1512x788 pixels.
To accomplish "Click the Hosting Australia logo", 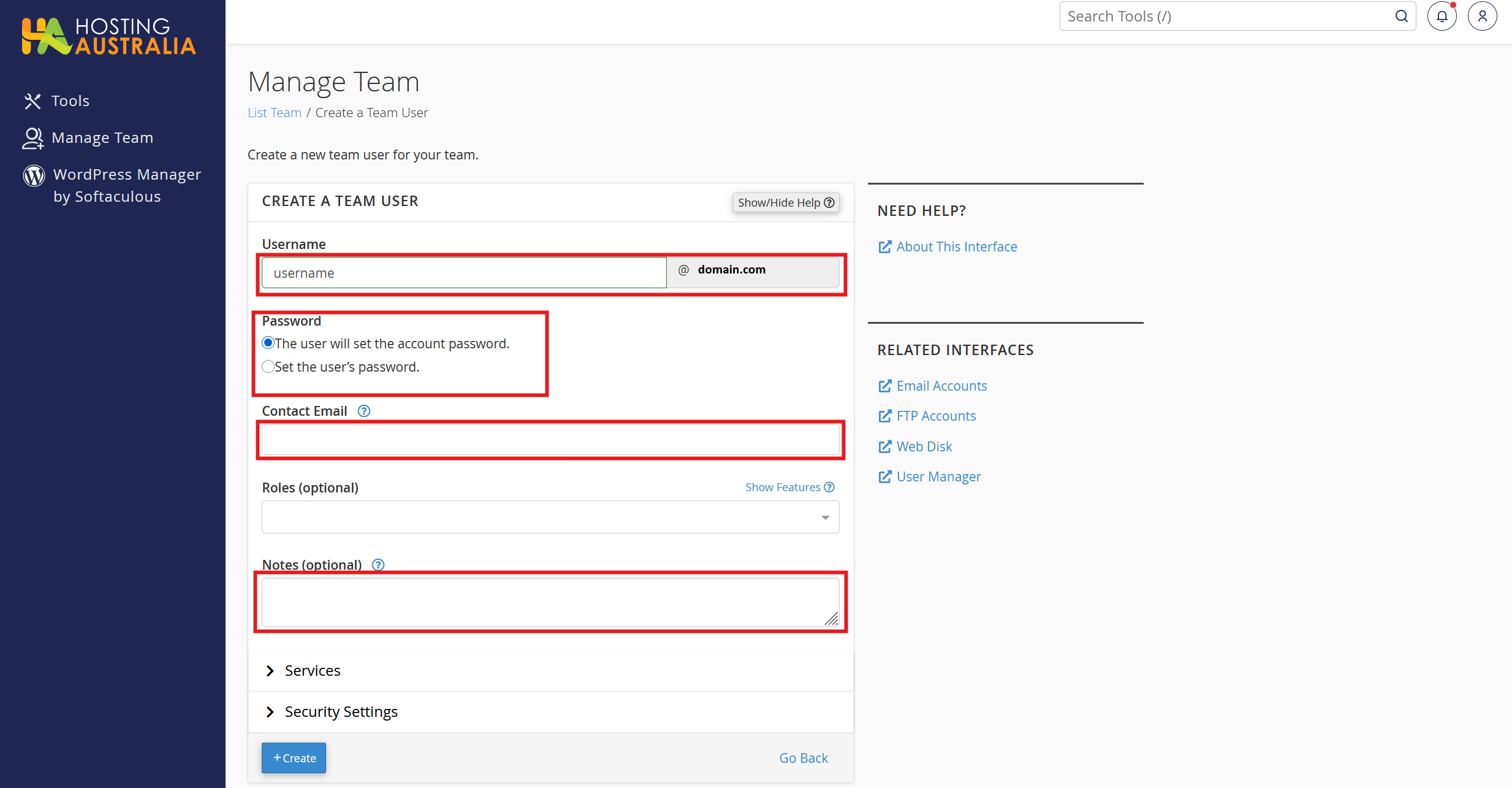I will point(109,36).
